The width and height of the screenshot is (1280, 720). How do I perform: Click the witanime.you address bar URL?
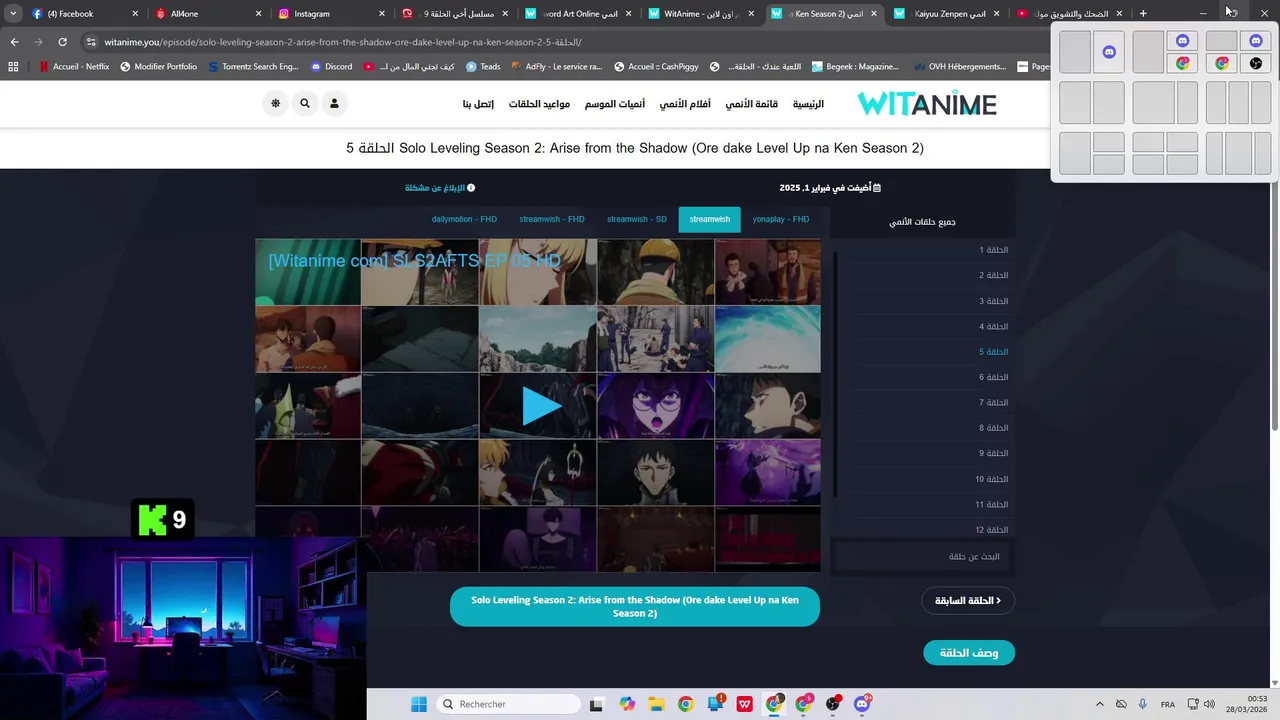[342, 42]
